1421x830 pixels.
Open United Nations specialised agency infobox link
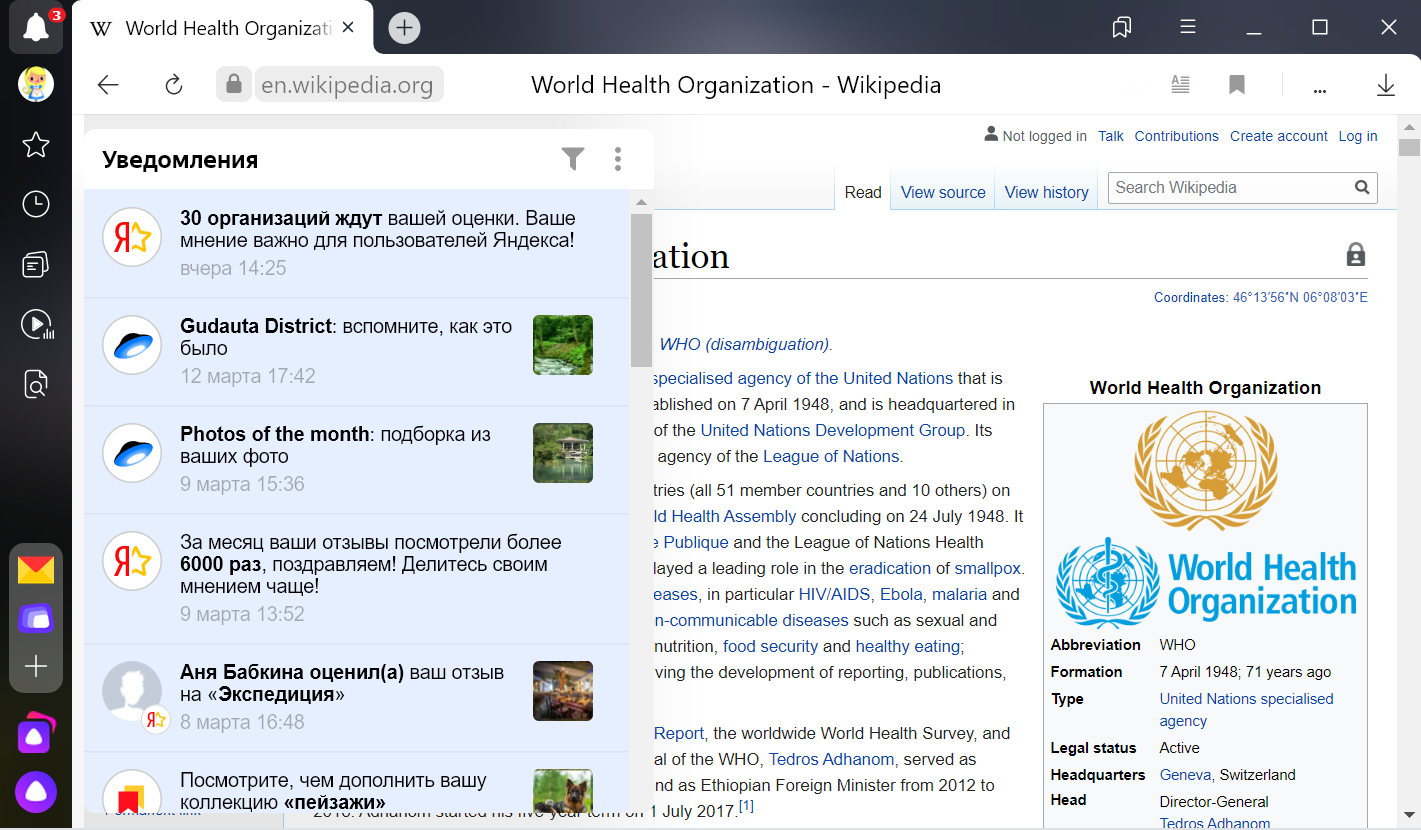1246,710
